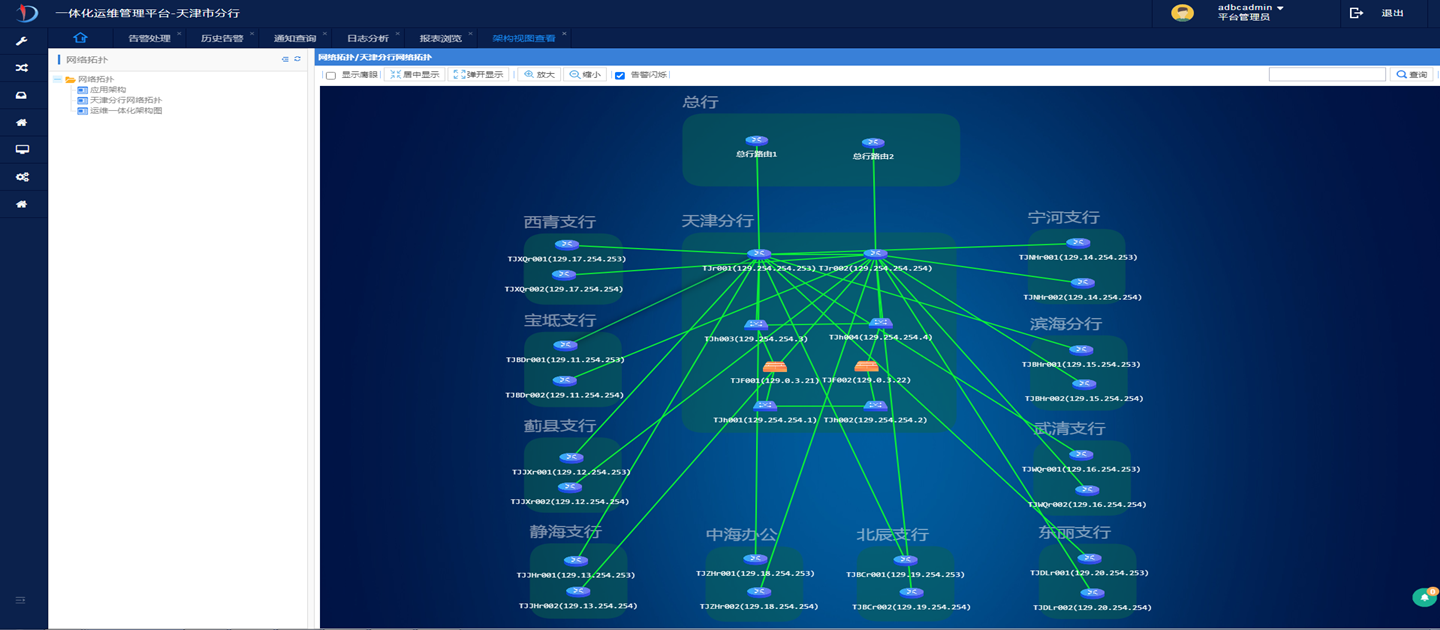Click the drive tray sidebar icon
1440x630 pixels.
point(22,96)
